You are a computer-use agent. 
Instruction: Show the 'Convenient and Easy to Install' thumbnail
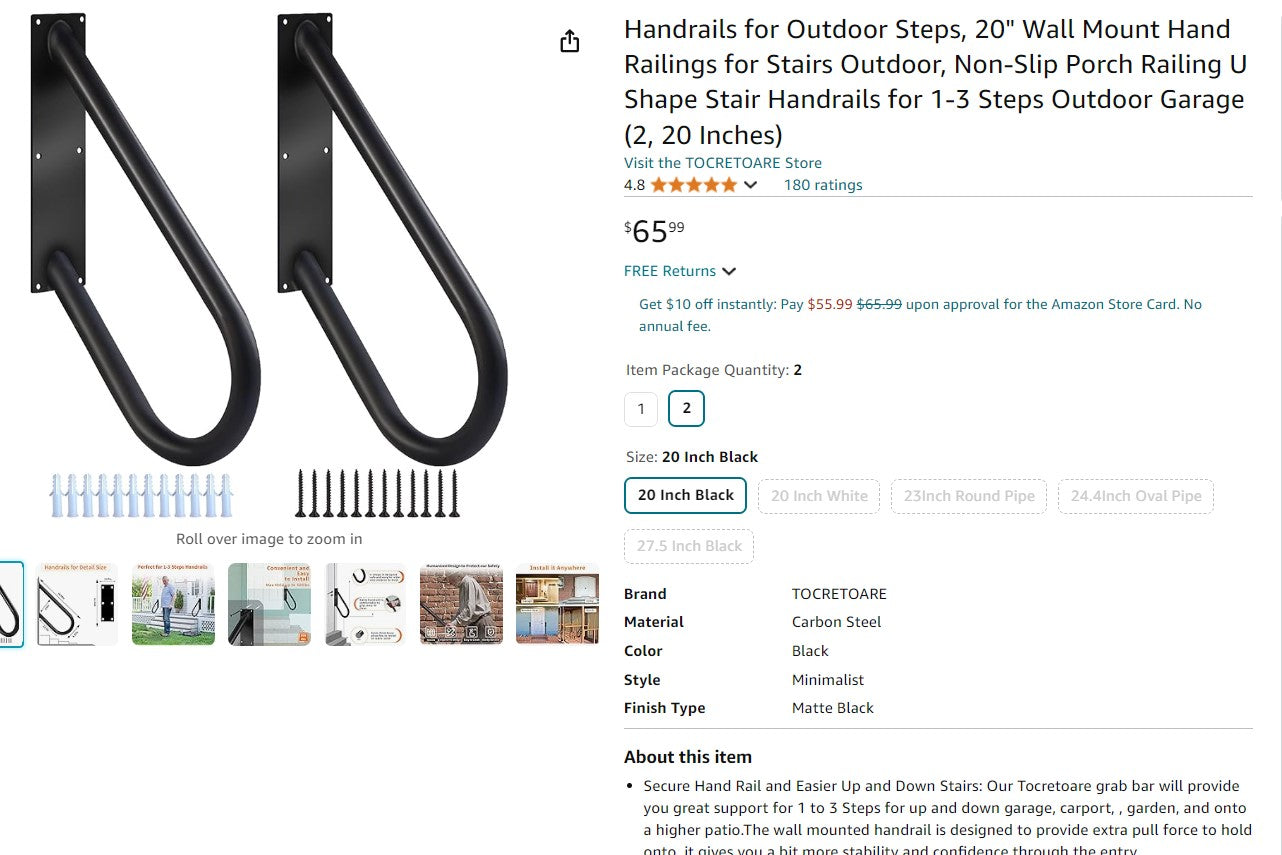tap(269, 604)
